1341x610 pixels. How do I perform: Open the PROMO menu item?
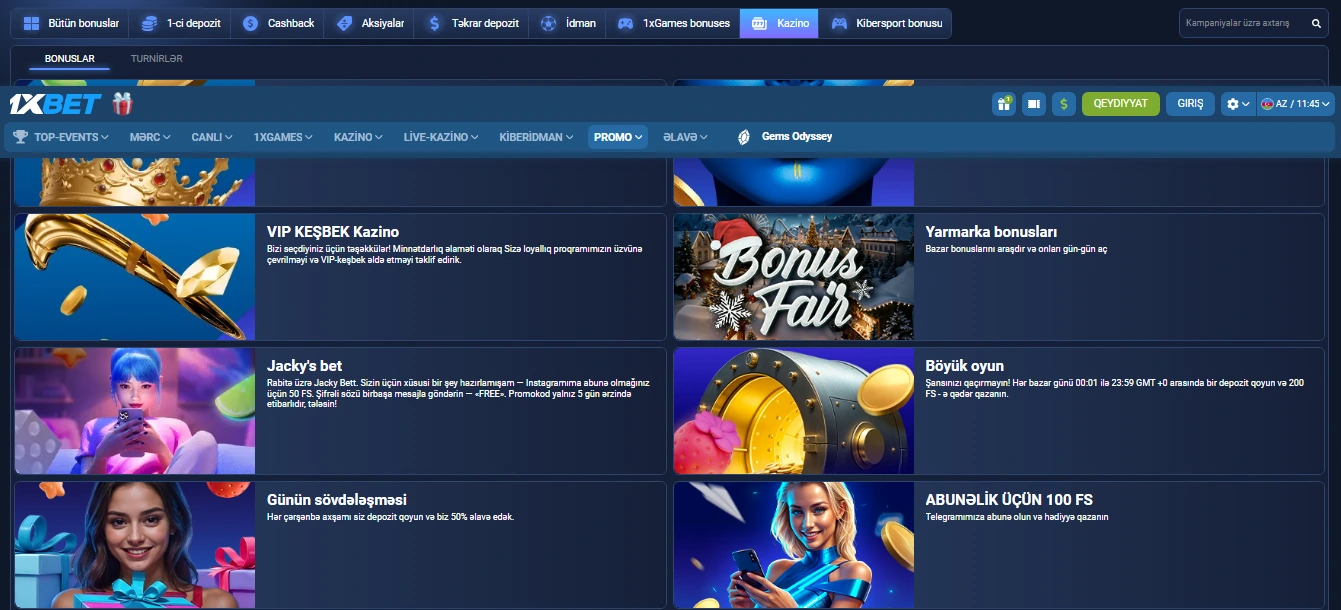(617, 137)
